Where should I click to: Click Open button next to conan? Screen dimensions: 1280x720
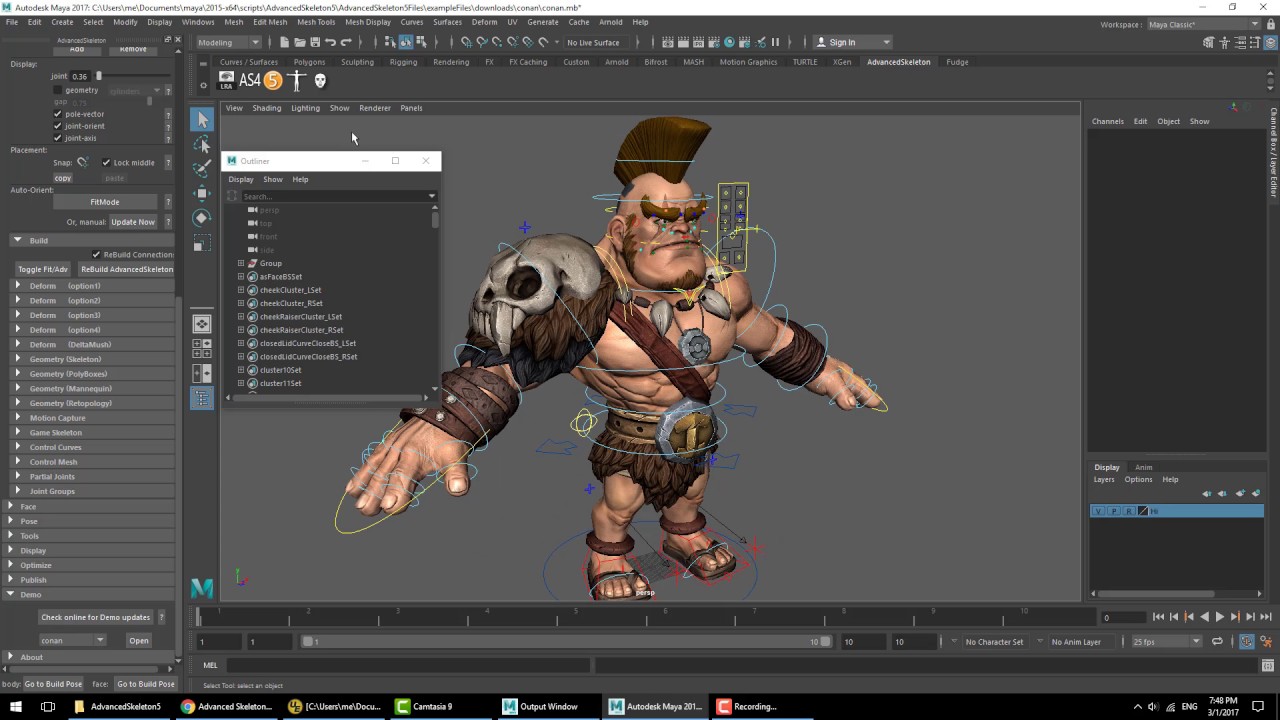click(x=138, y=640)
